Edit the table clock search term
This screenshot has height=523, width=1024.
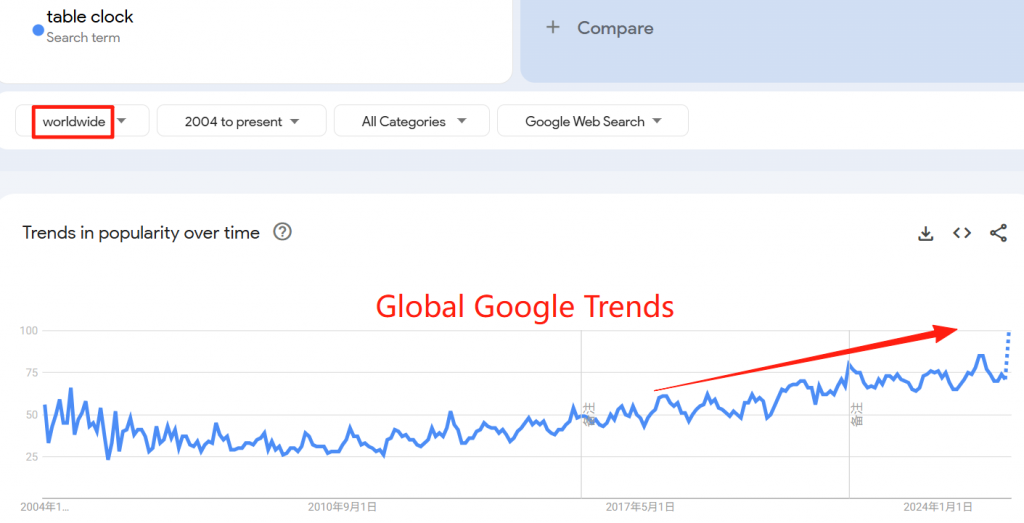(x=89, y=16)
